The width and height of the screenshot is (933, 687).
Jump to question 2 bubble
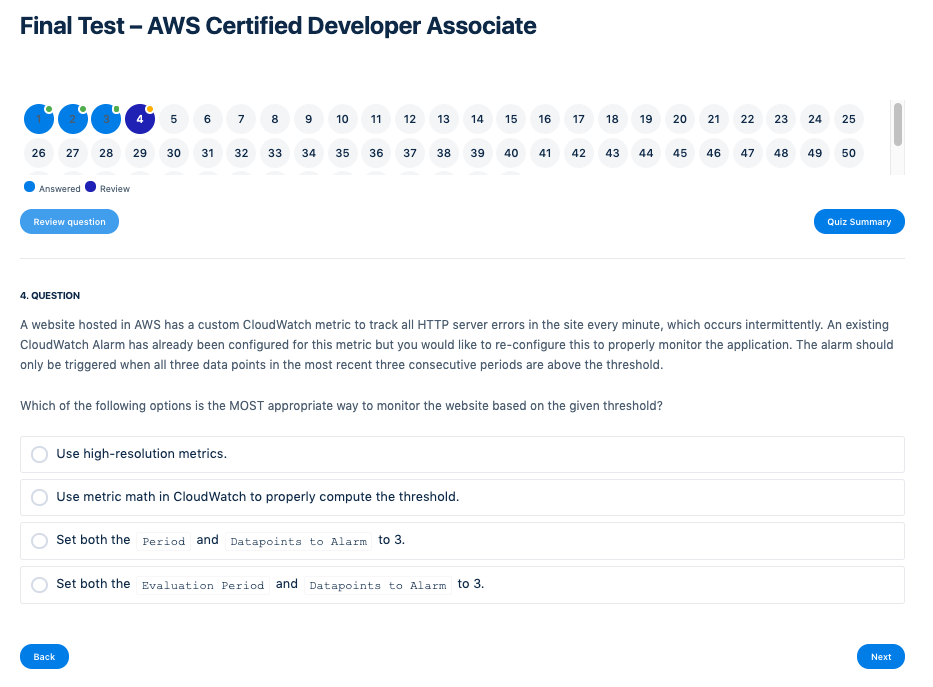(x=73, y=119)
